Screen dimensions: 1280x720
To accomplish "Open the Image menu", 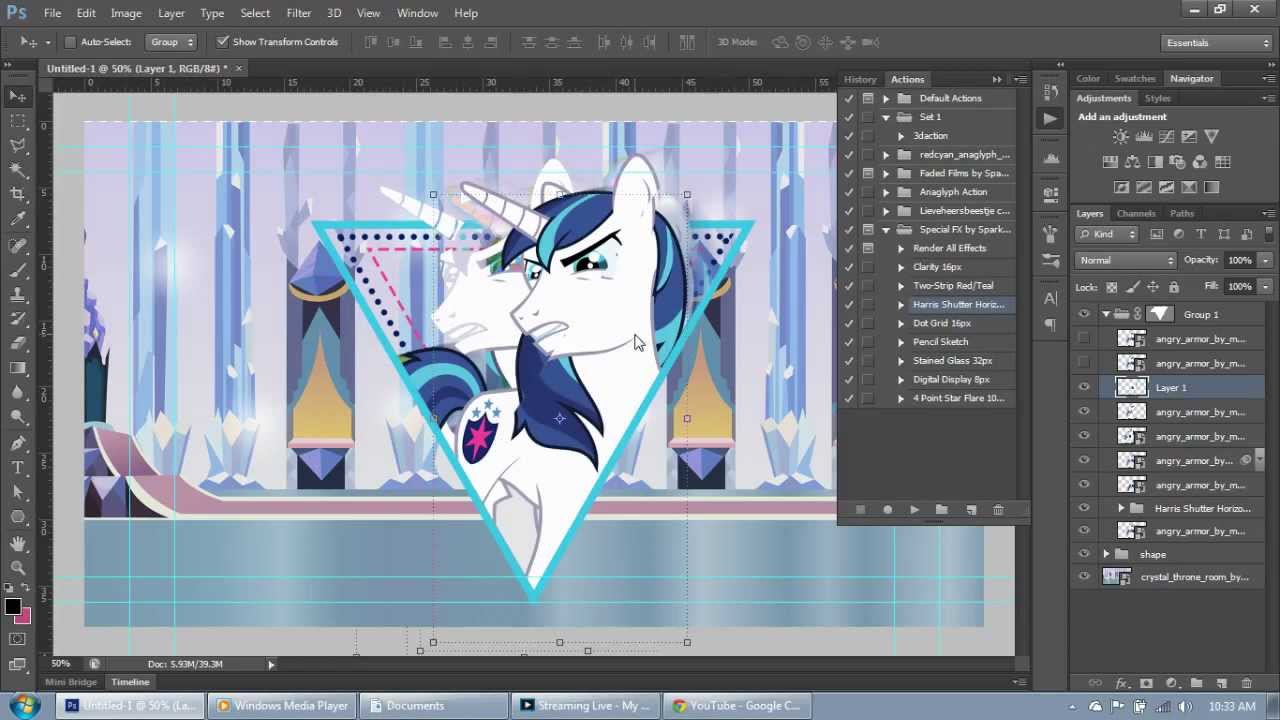I will pyautogui.click(x=126, y=13).
